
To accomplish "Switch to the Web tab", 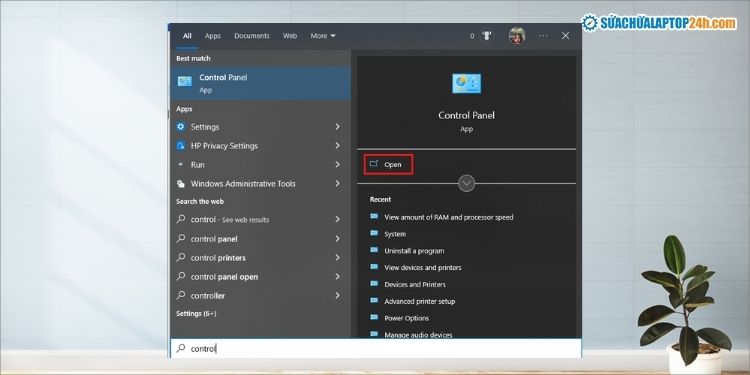I will [x=290, y=36].
